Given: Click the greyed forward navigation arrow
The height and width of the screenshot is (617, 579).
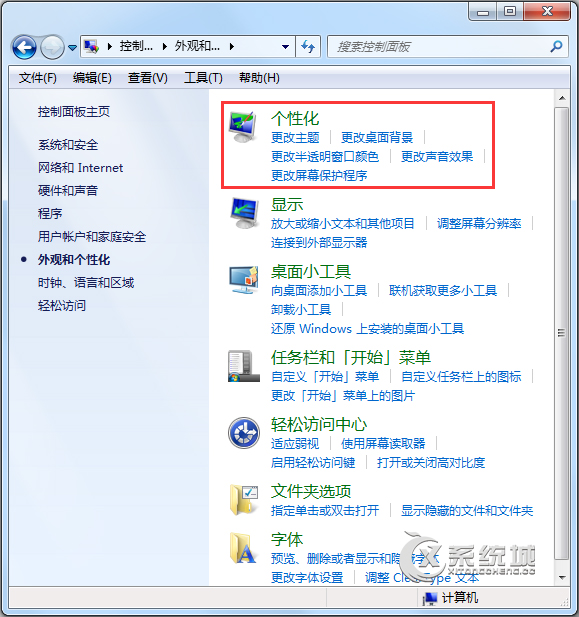Looking at the screenshot, I should (x=52, y=47).
